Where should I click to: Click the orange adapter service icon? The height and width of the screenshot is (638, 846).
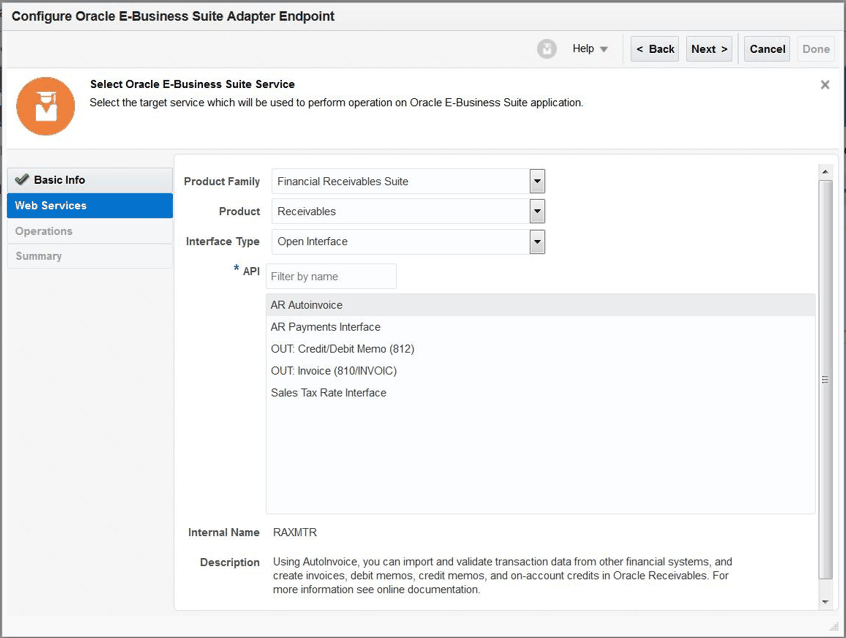click(46, 106)
